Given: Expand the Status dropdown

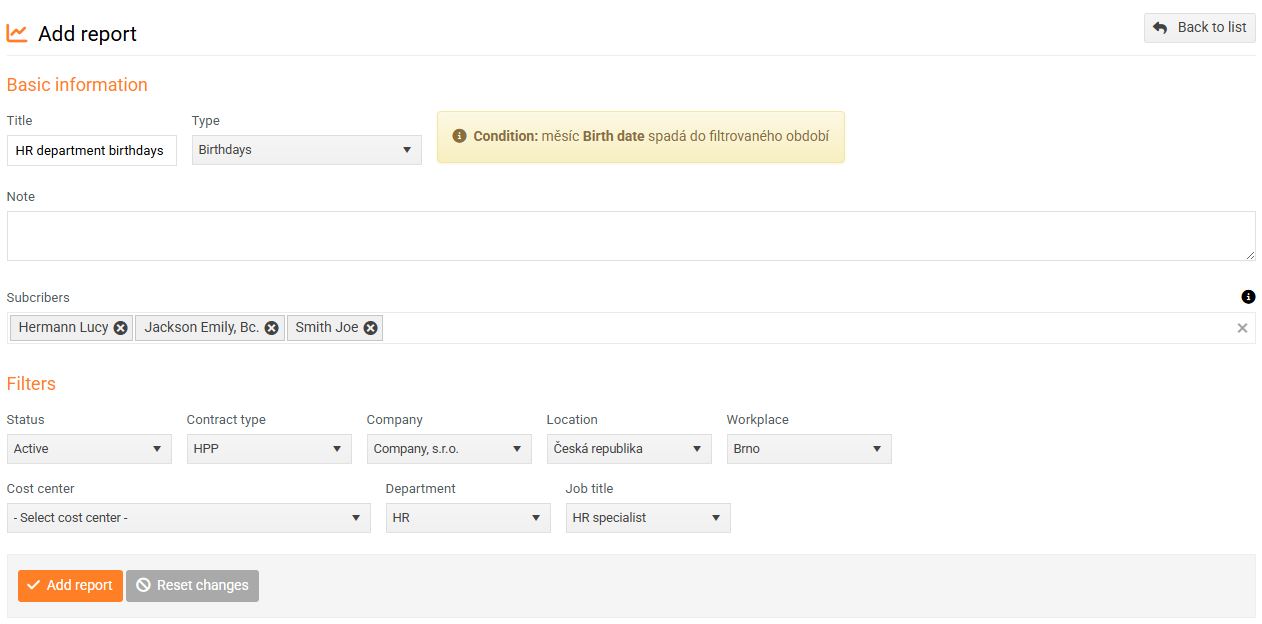Looking at the screenshot, I should (89, 449).
